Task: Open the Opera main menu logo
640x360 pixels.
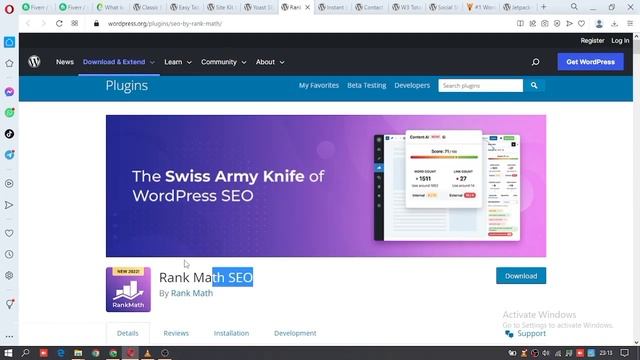Action: point(9,9)
